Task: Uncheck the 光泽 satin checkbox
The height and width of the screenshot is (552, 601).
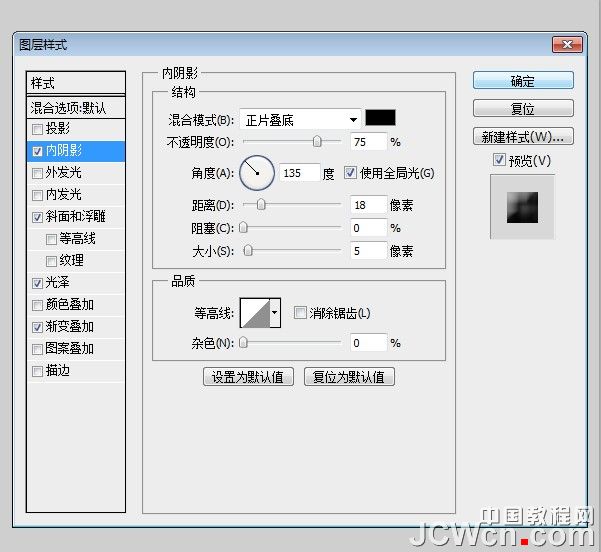Action: click(x=37, y=284)
